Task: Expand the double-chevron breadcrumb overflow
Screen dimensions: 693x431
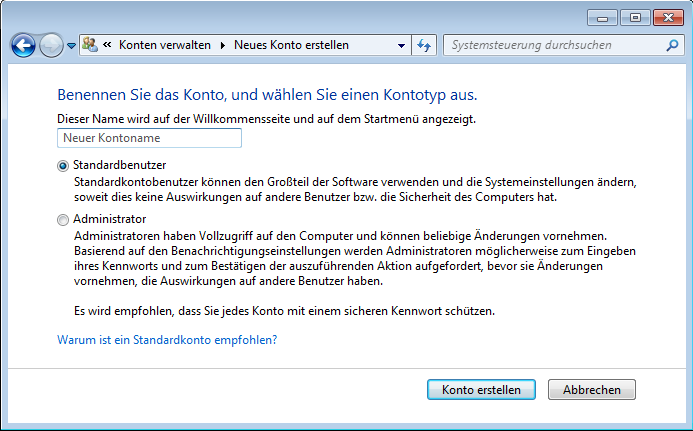Action: click(x=107, y=45)
